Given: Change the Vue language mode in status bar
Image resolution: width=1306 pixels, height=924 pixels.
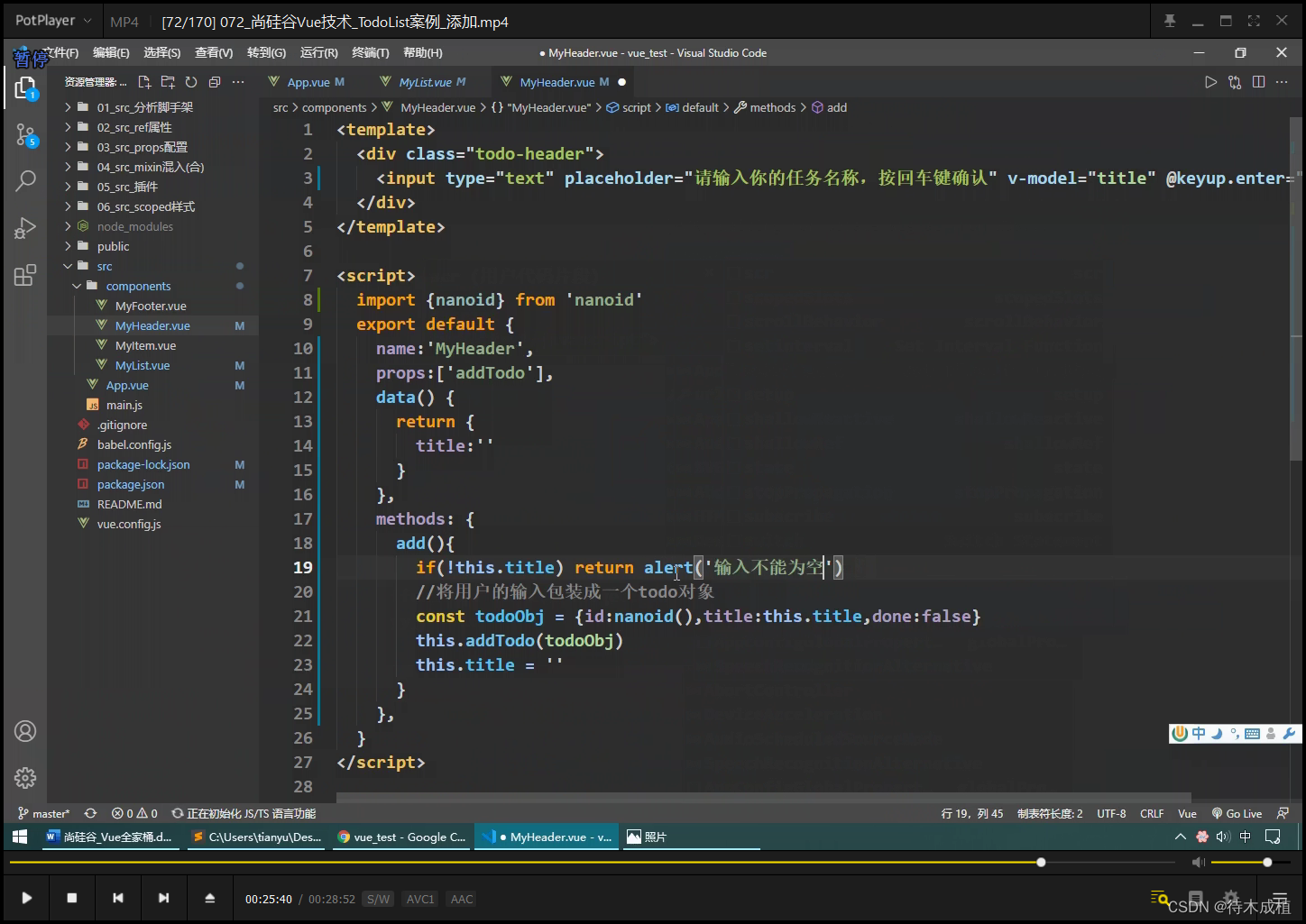Looking at the screenshot, I should [1187, 813].
